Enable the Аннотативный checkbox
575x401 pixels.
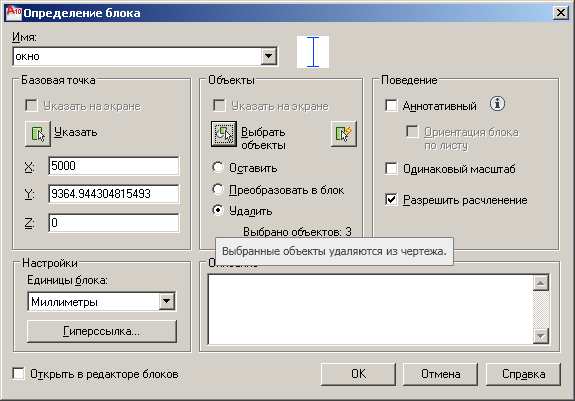[391, 106]
